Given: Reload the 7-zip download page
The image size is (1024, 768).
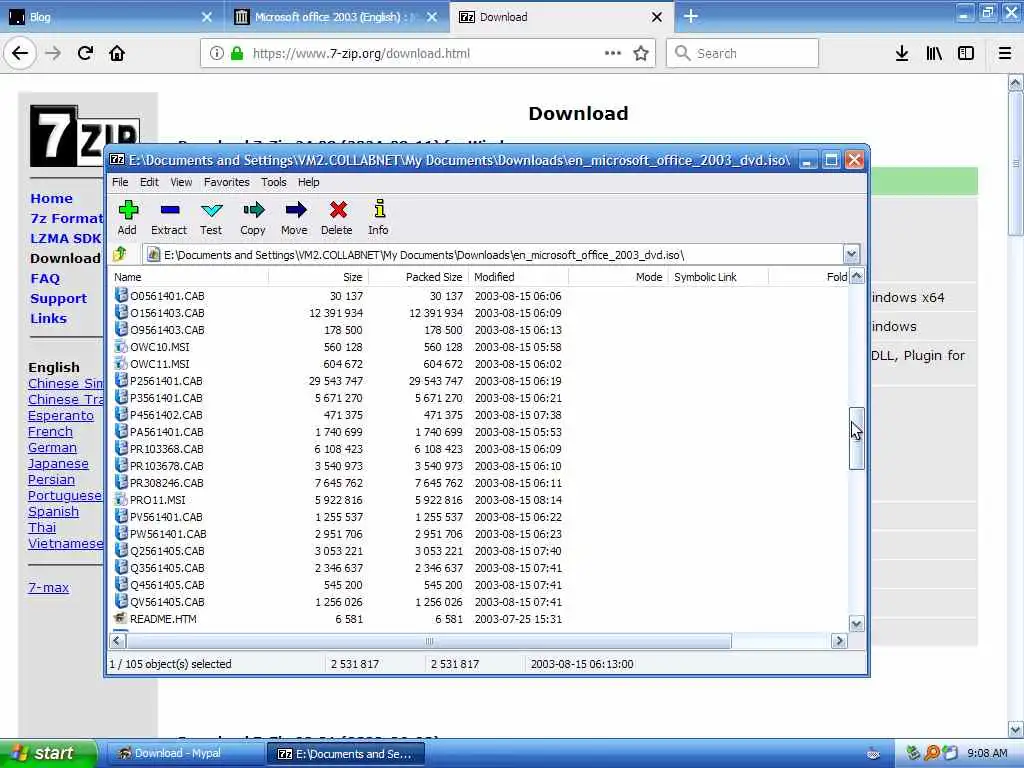Looking at the screenshot, I should click(85, 53).
